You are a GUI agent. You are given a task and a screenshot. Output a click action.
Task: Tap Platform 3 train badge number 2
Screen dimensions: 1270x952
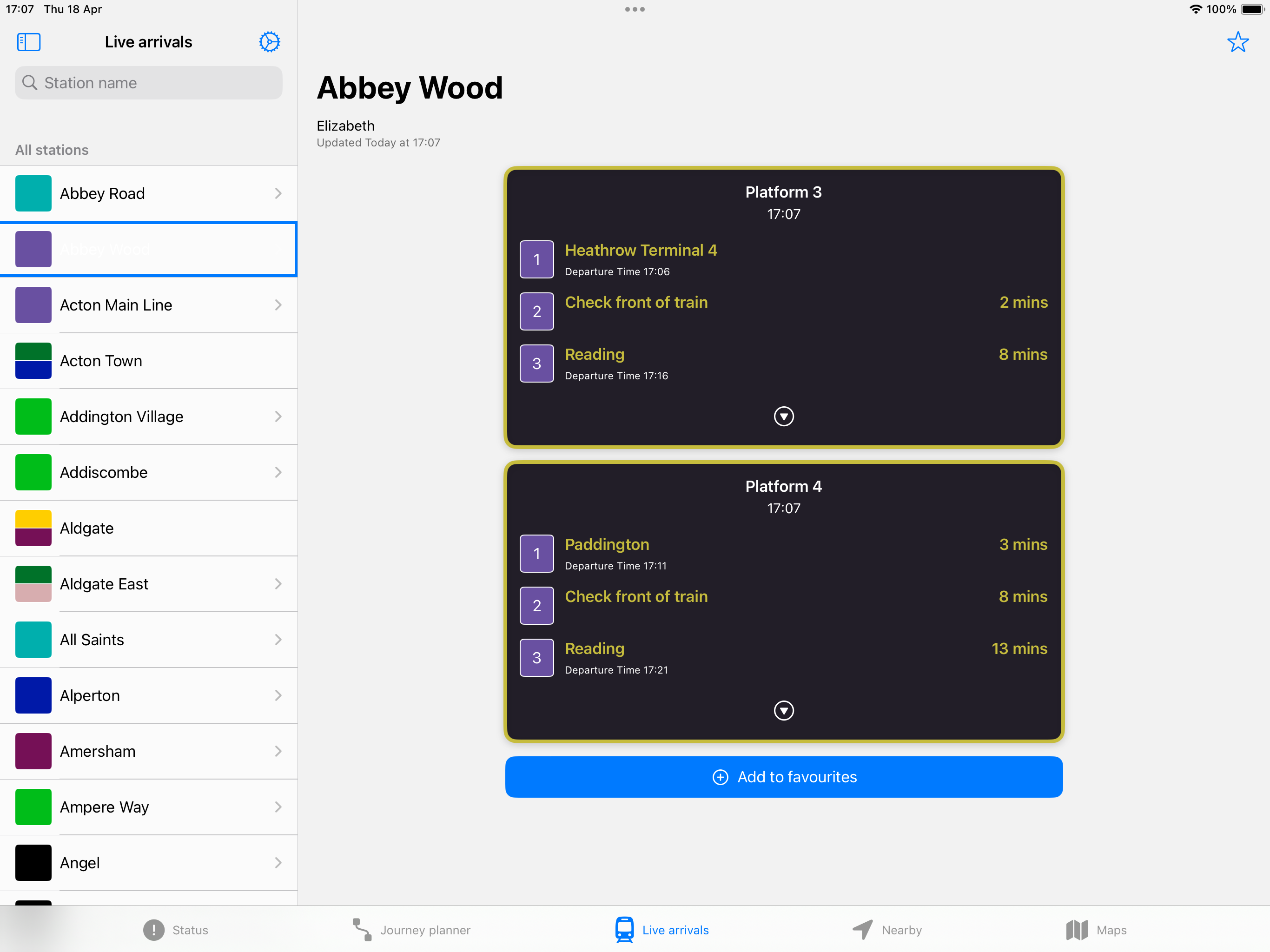point(537,311)
